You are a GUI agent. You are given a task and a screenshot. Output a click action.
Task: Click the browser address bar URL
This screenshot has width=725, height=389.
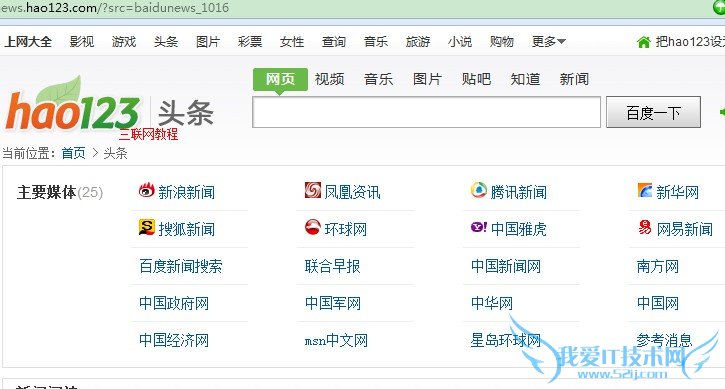coord(115,7)
